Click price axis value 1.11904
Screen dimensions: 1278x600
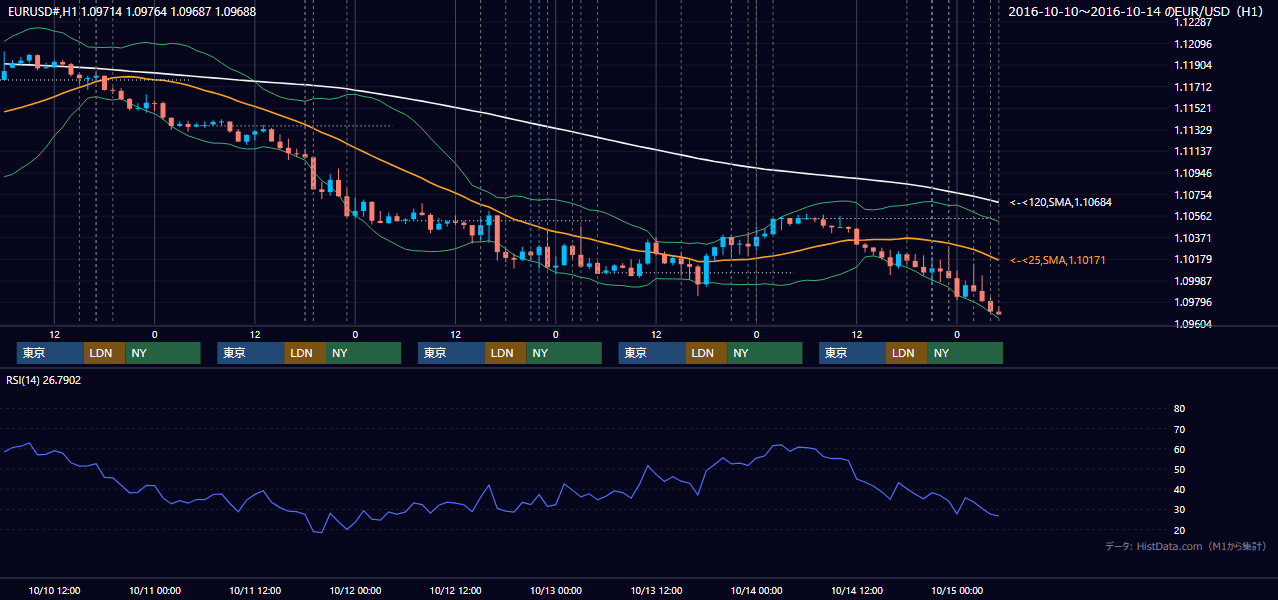[1192, 65]
